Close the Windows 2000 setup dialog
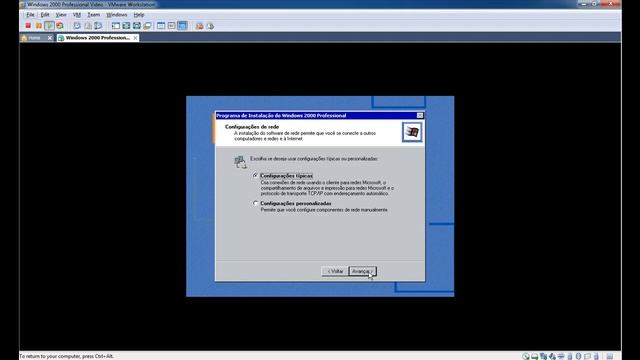640x360 pixels. coord(420,116)
